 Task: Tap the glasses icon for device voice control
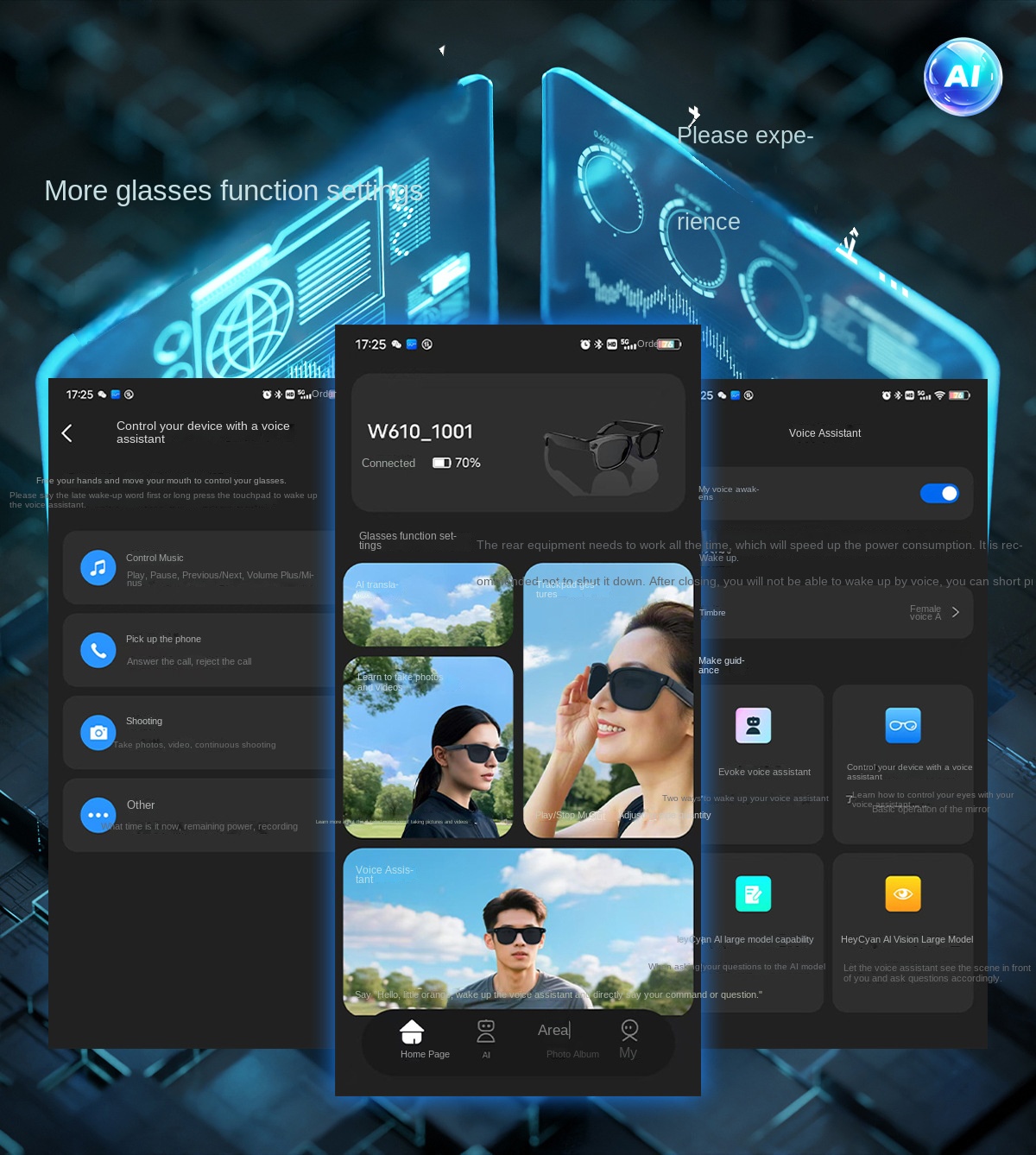(903, 726)
